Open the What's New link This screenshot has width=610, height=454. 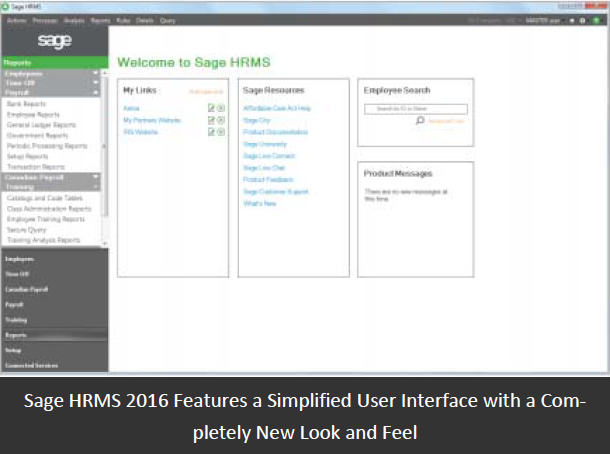coord(259,203)
